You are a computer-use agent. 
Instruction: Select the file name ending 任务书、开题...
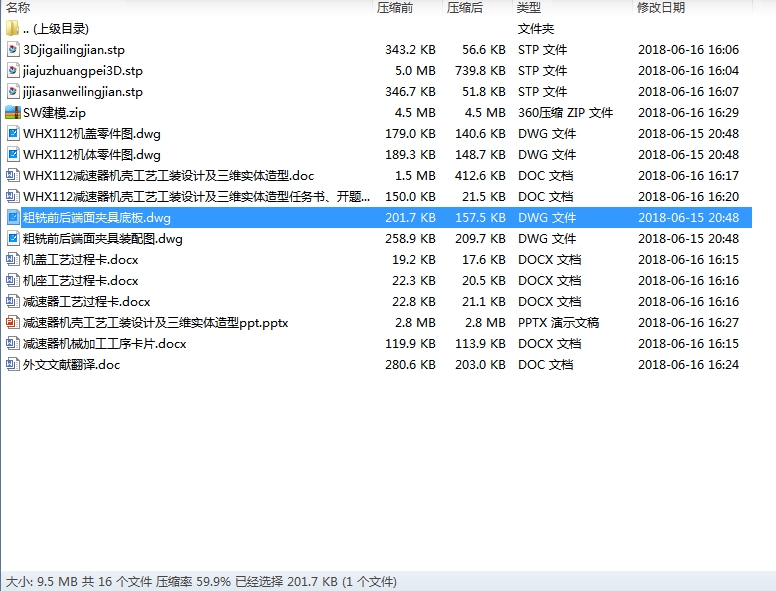tap(196, 197)
